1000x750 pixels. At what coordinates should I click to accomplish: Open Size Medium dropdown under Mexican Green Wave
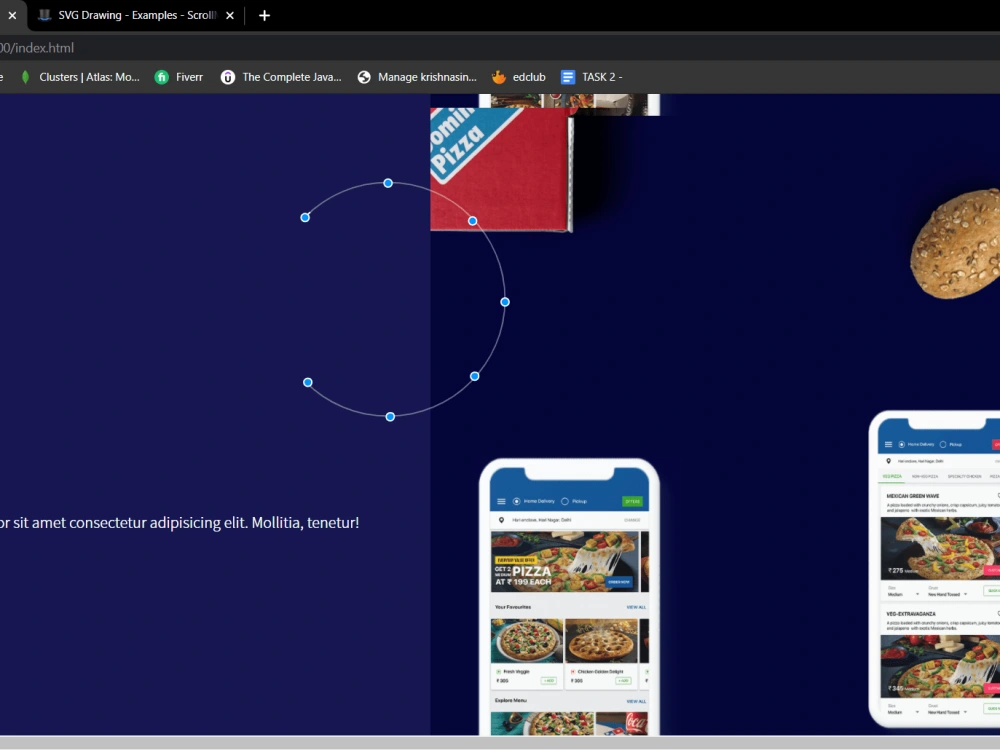coord(903,594)
